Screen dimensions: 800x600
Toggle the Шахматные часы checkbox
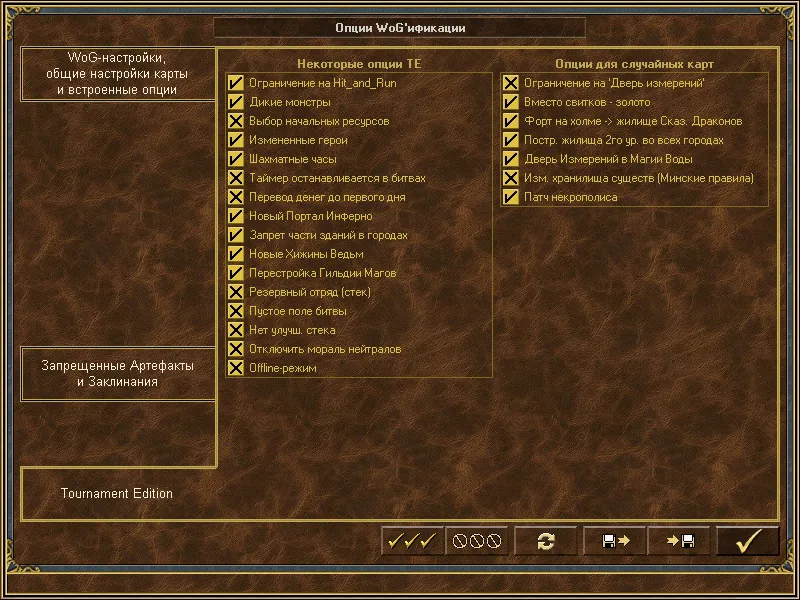coord(236,159)
